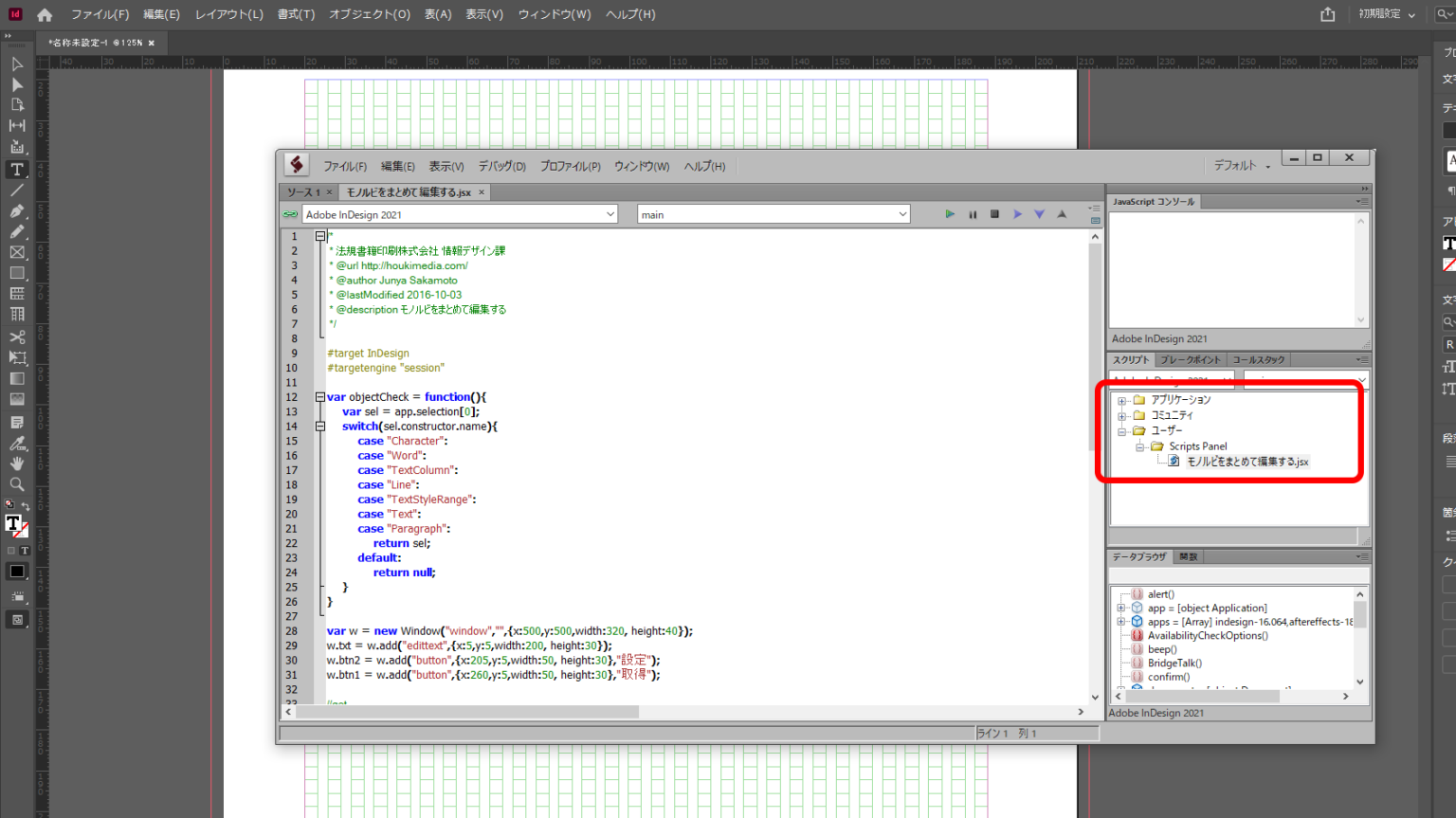Pick the Eyedropper tool
The height and width of the screenshot is (818, 1456).
click(16, 443)
